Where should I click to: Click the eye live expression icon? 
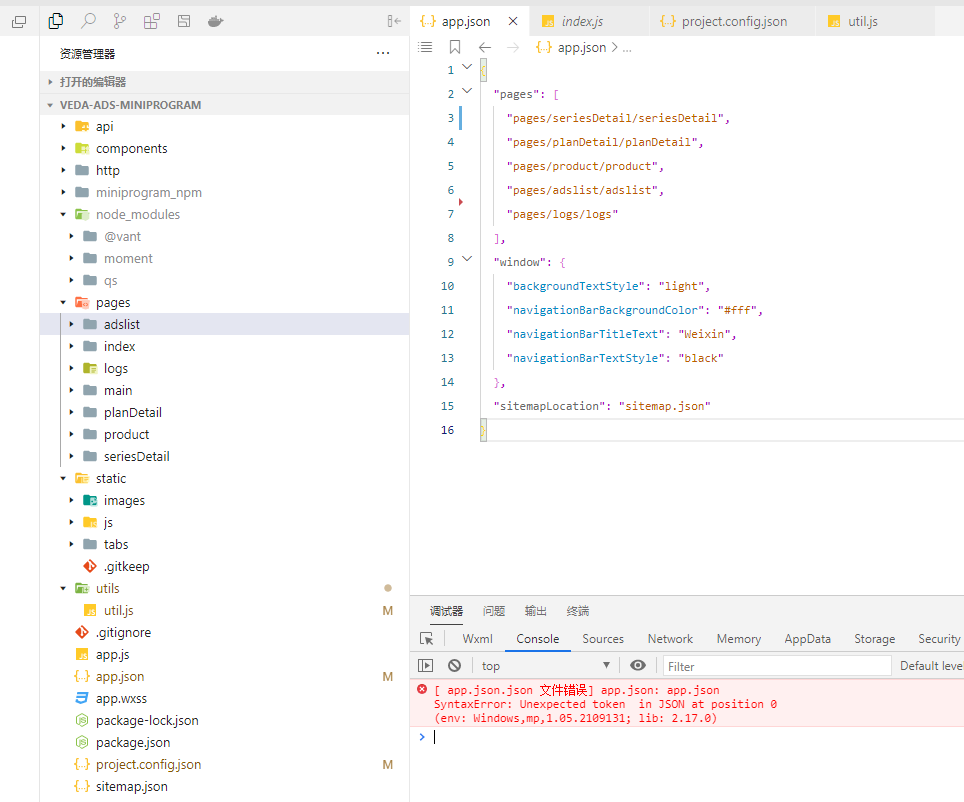pyautogui.click(x=638, y=665)
